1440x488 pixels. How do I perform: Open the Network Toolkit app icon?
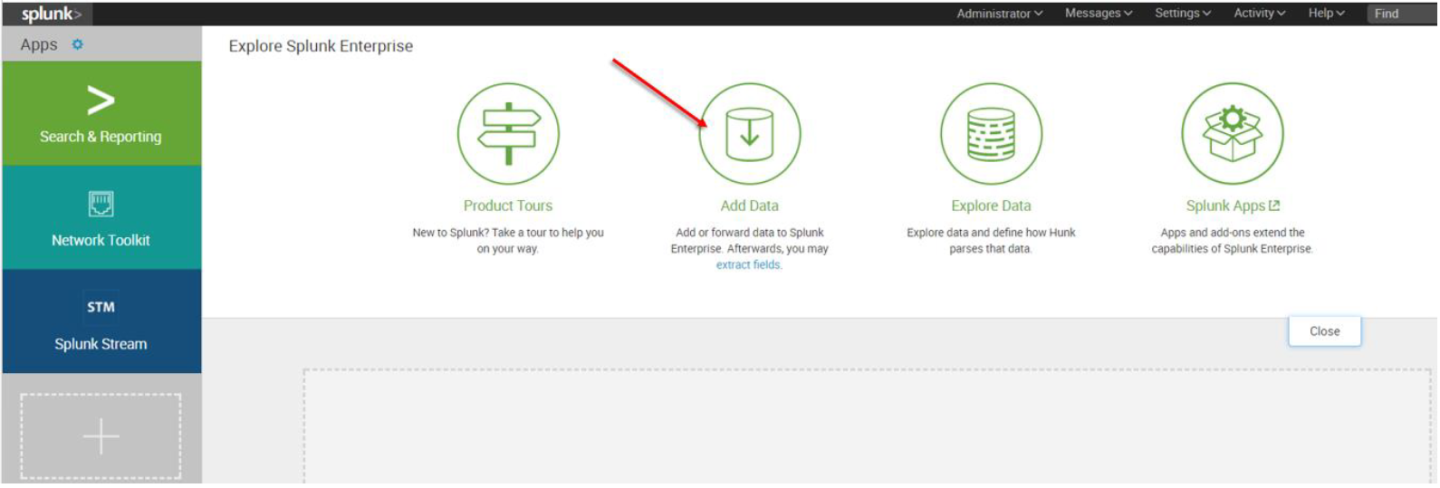click(101, 205)
